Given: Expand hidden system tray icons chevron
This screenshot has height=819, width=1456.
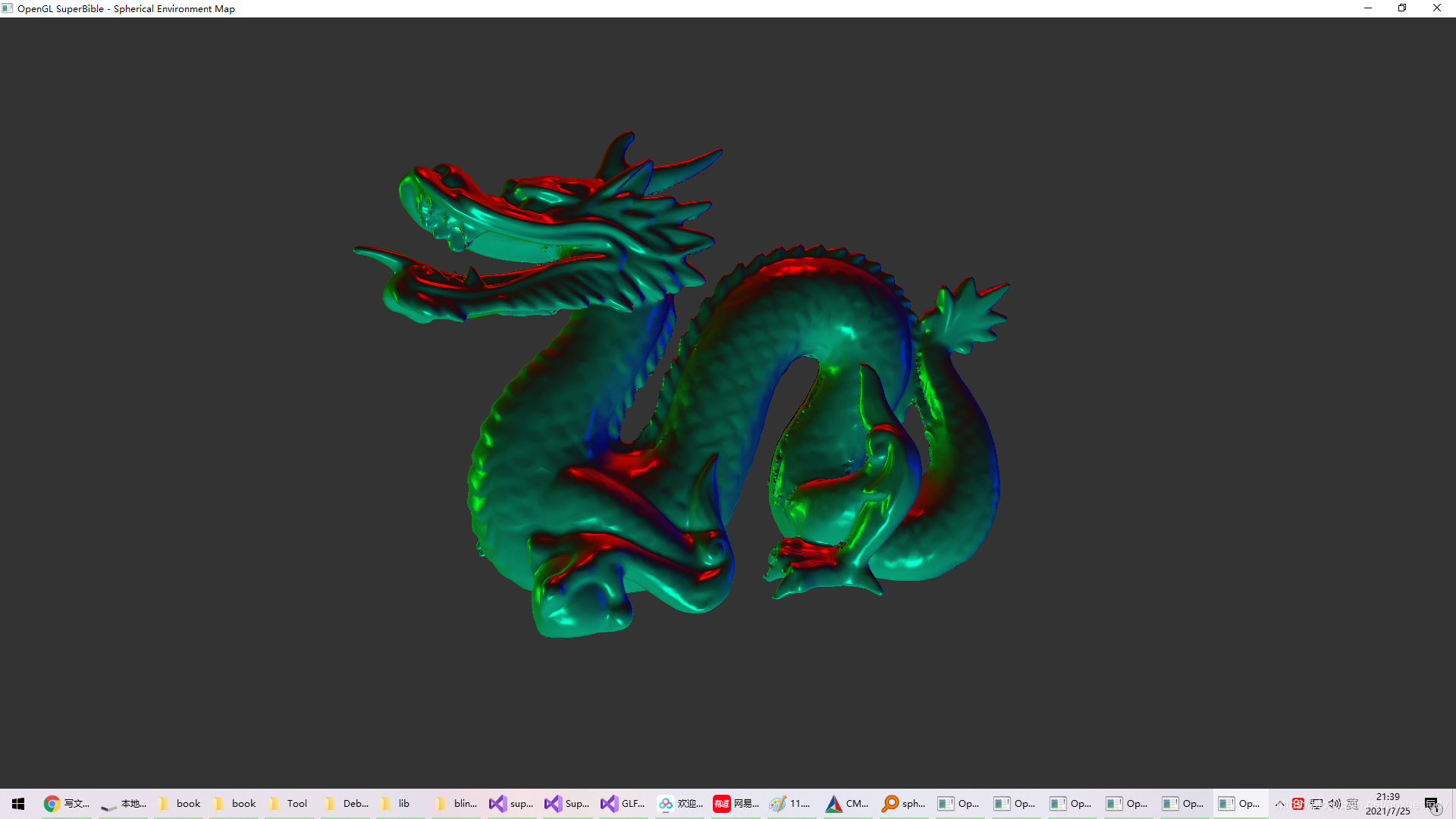Looking at the screenshot, I should tap(1280, 804).
